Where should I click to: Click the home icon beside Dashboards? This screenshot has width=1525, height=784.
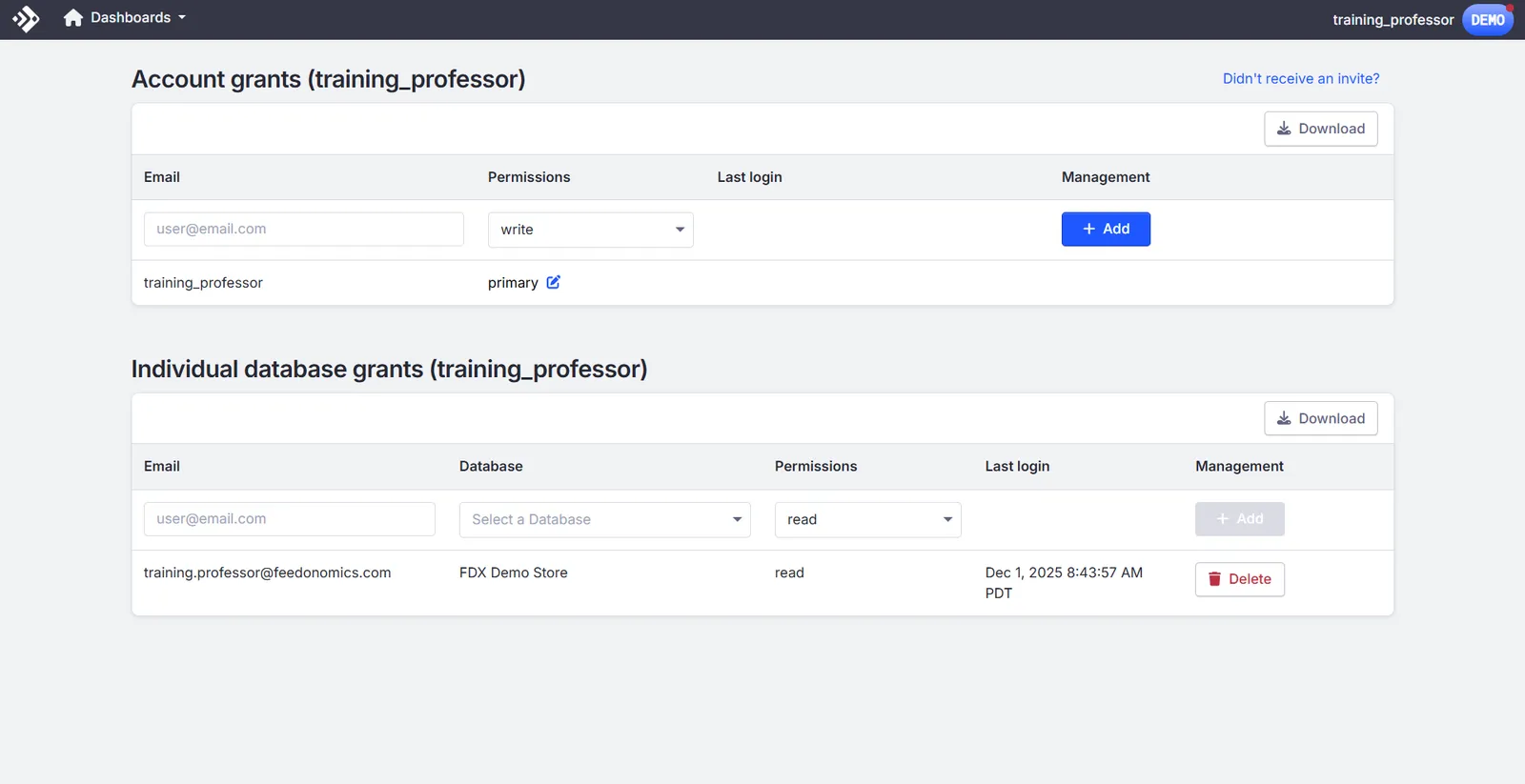click(73, 18)
